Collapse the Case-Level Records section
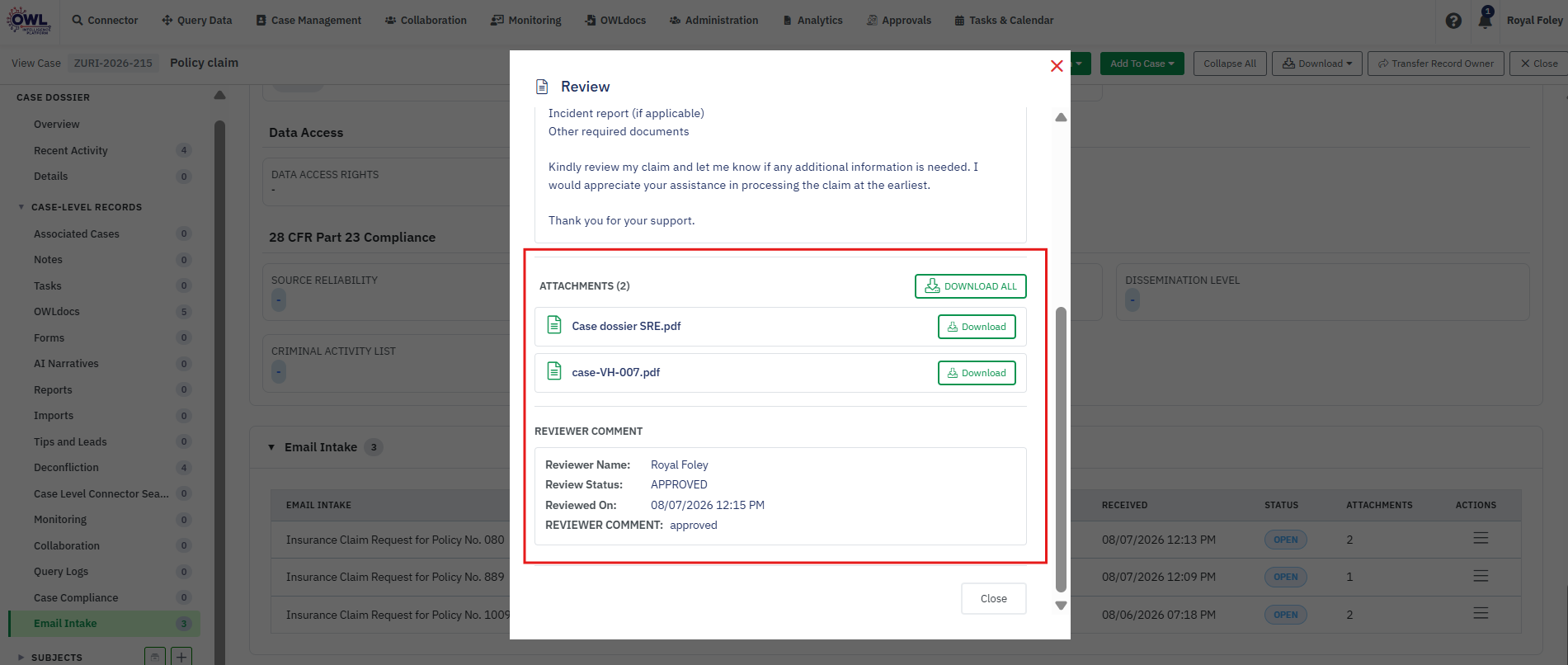The height and width of the screenshot is (665, 1568). pos(21,207)
